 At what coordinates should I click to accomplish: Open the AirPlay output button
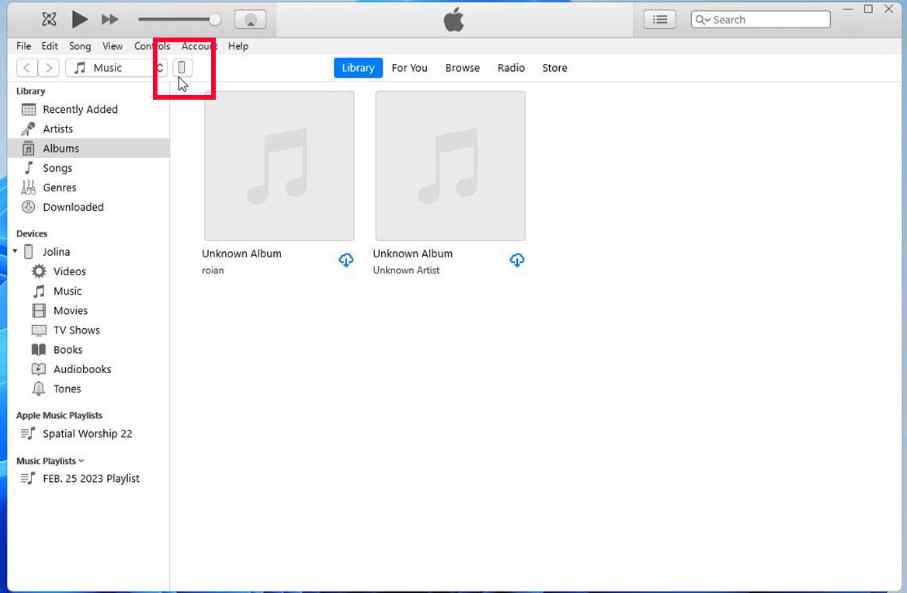point(250,19)
